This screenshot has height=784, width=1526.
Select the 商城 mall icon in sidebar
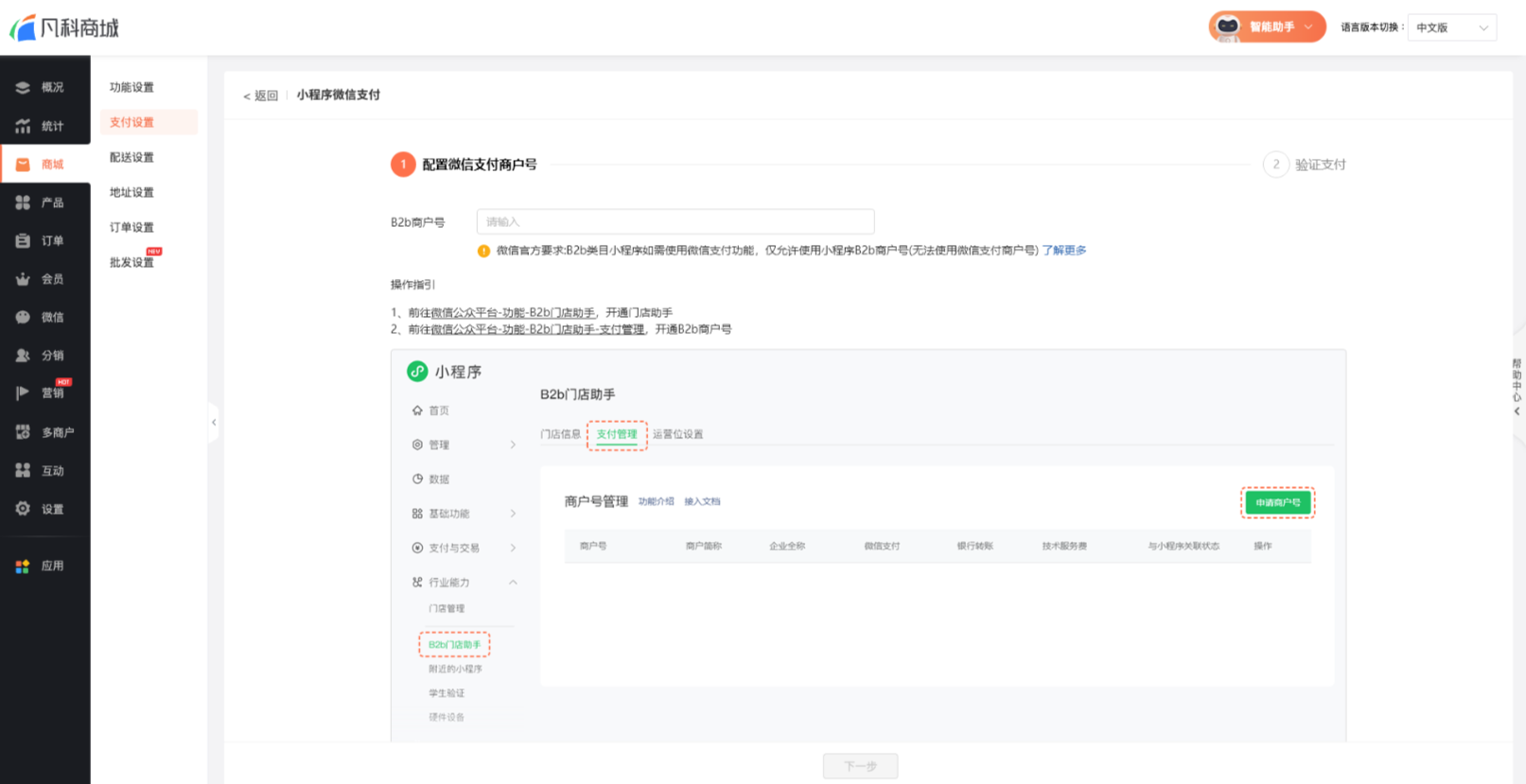point(23,165)
